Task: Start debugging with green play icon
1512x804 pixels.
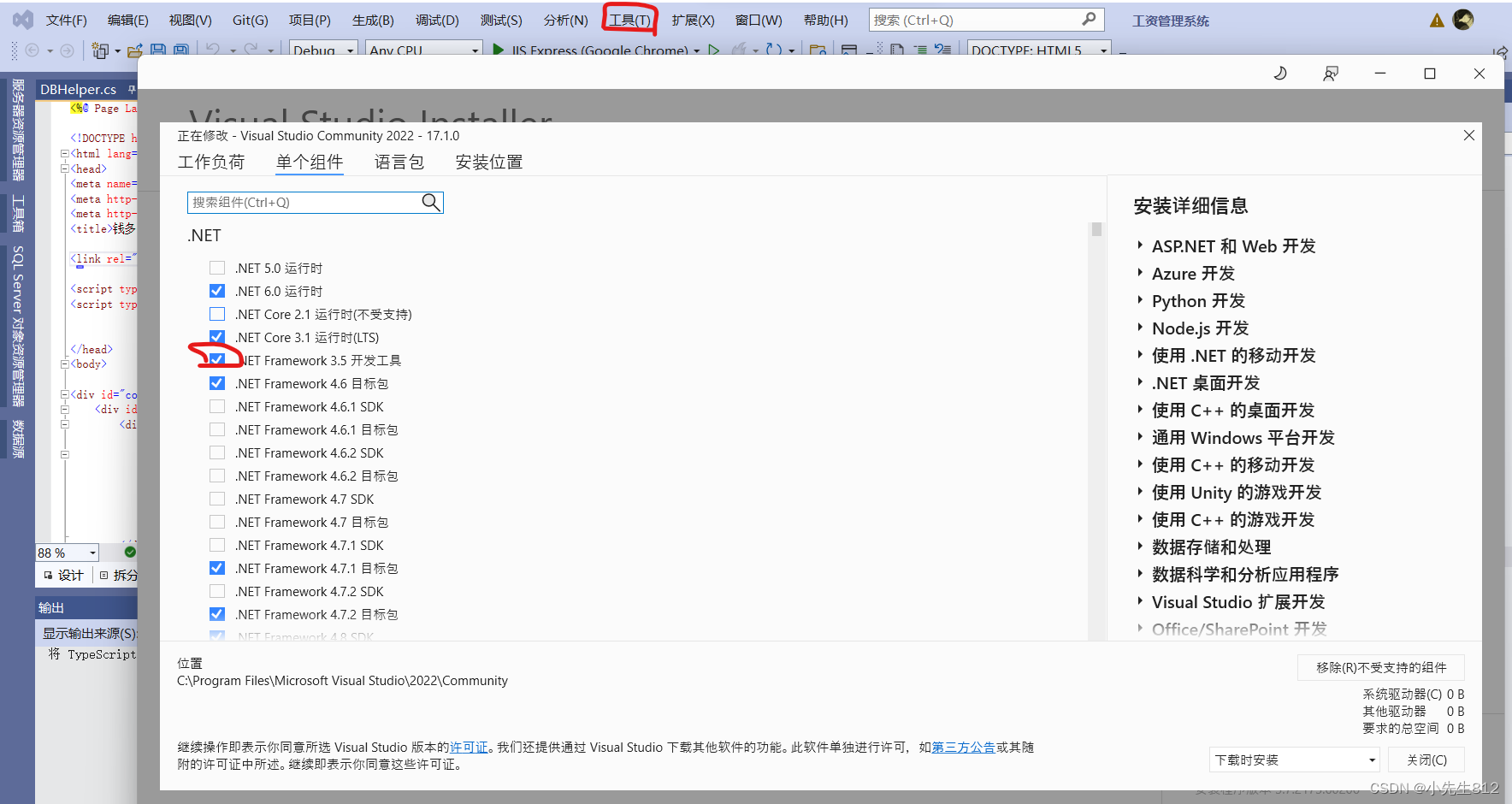Action: [x=499, y=50]
